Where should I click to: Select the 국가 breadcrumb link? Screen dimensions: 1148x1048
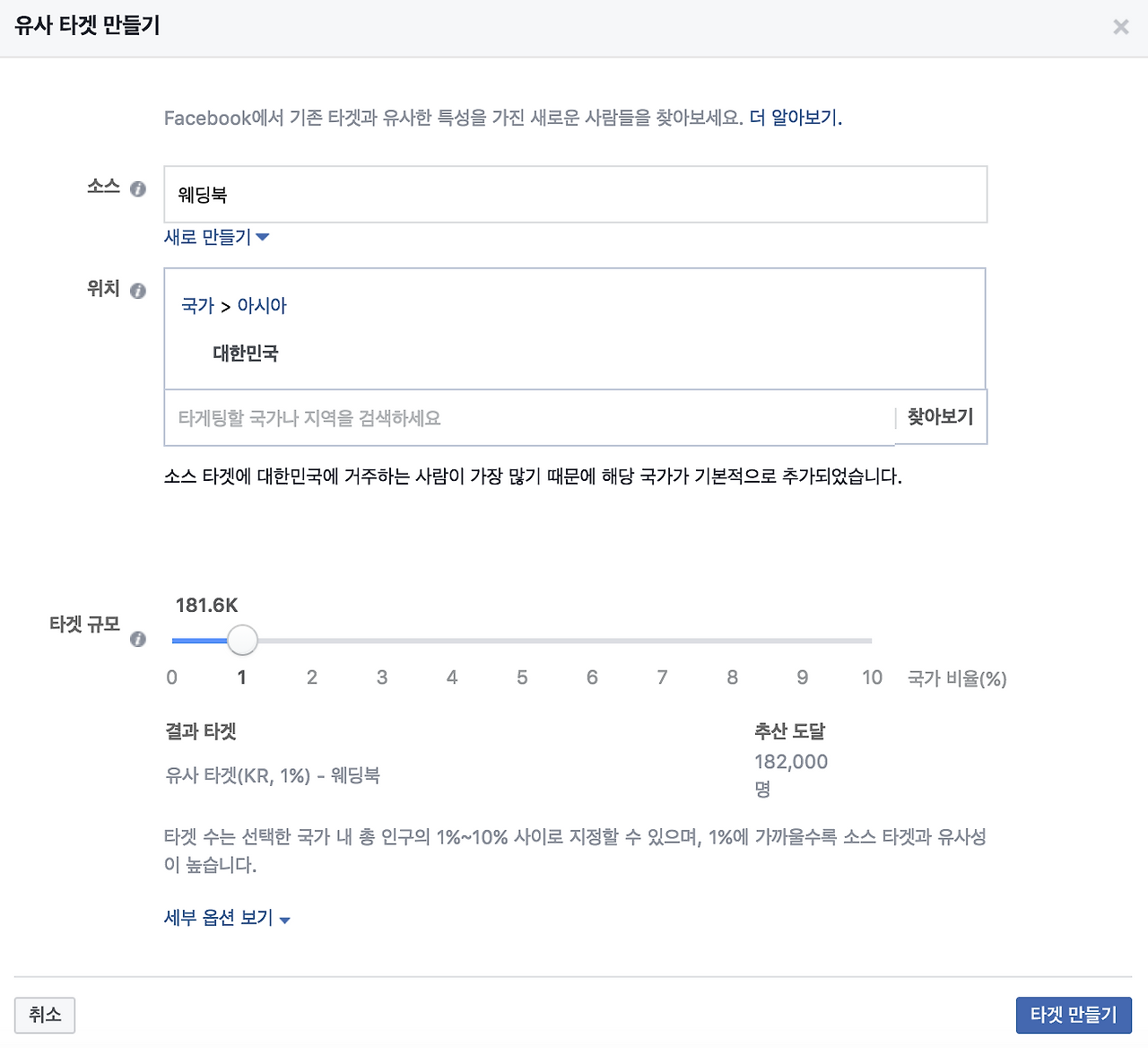pos(196,305)
